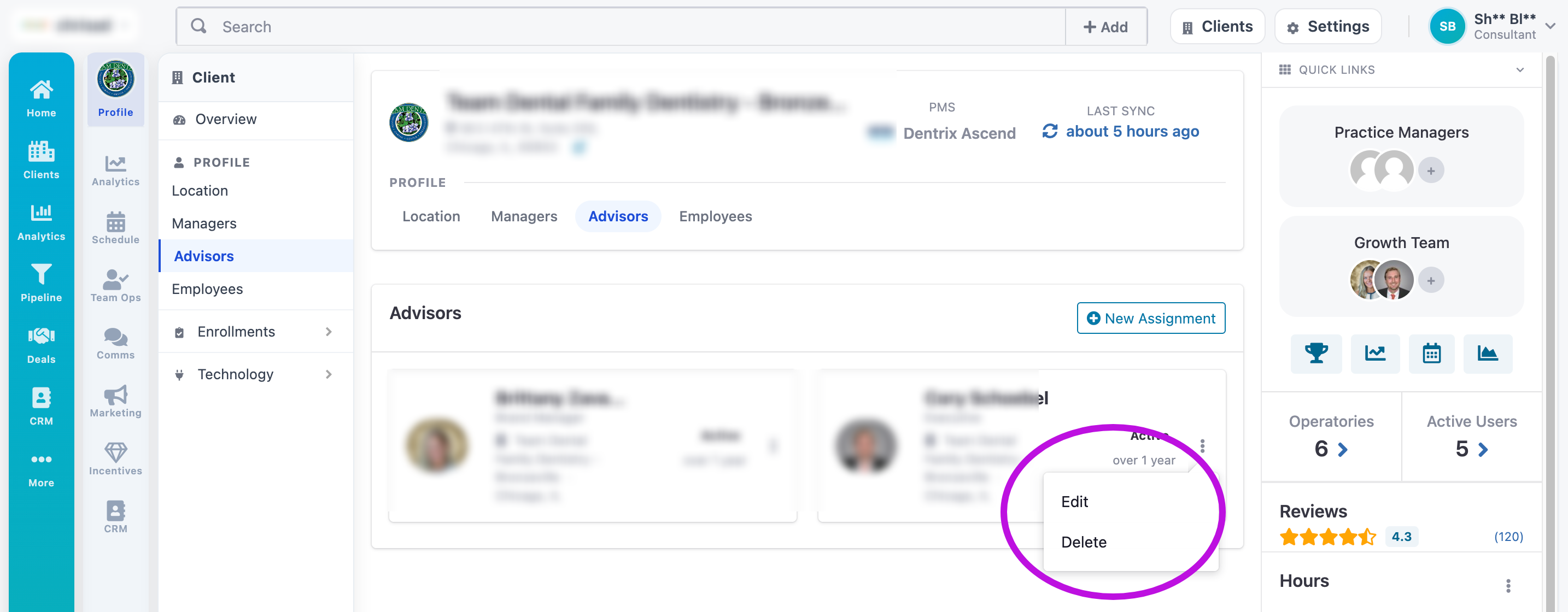1568x612 pixels.
Task: Click the New Assignment button
Action: (x=1150, y=318)
